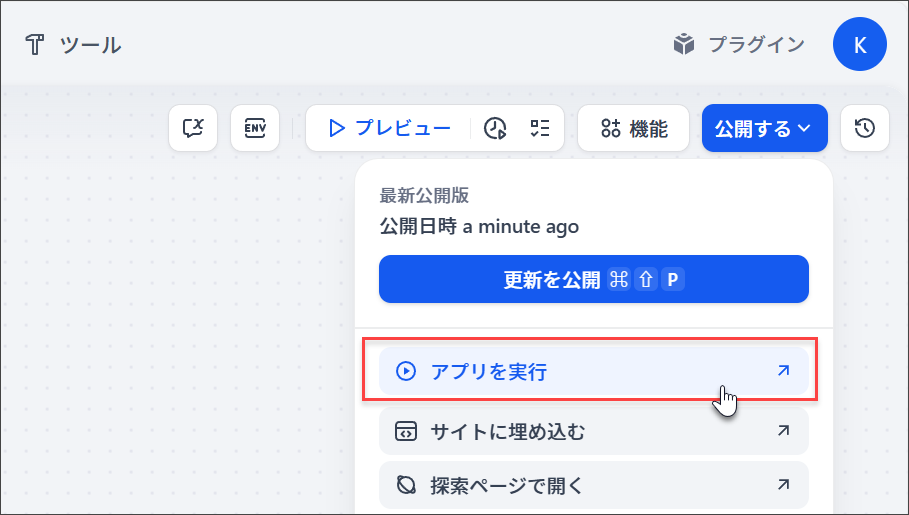Open the プラグイン link
The image size is (909, 515).
point(739,44)
